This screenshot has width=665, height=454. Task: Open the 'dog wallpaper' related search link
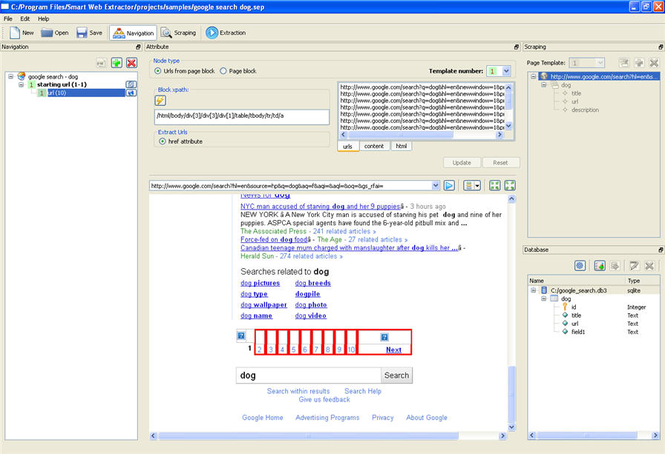tap(264, 305)
